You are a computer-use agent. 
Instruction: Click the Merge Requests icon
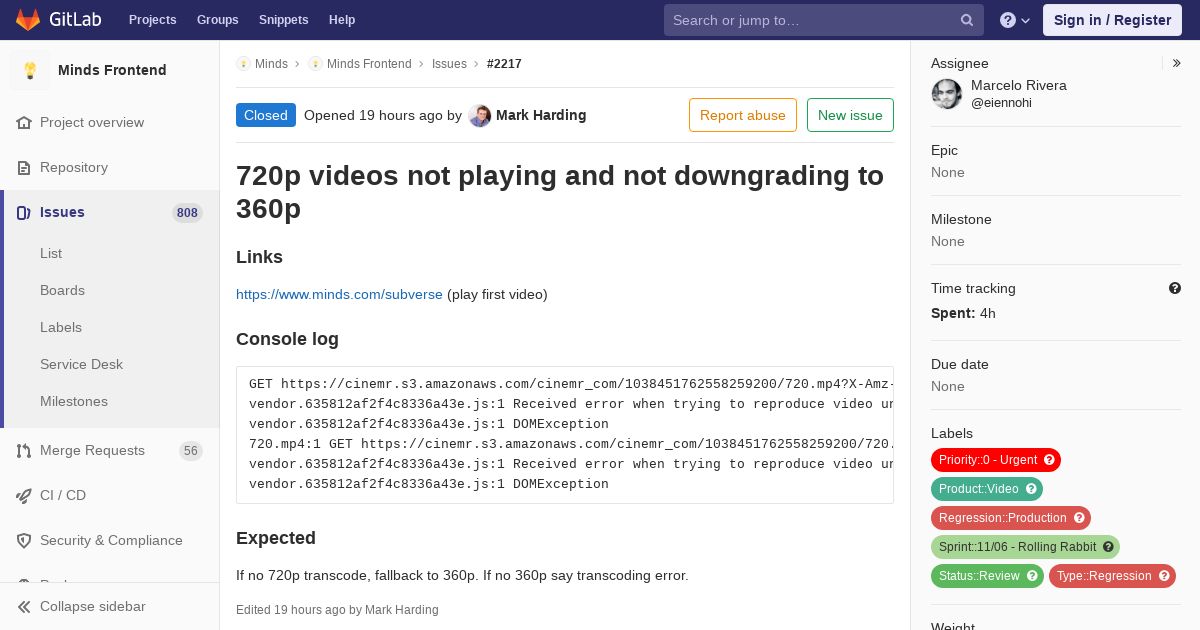click(x=24, y=450)
